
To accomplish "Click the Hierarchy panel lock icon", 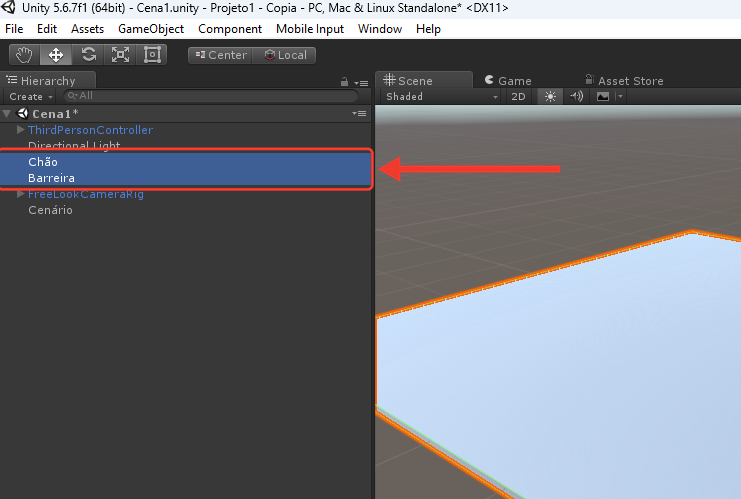I will coord(345,82).
